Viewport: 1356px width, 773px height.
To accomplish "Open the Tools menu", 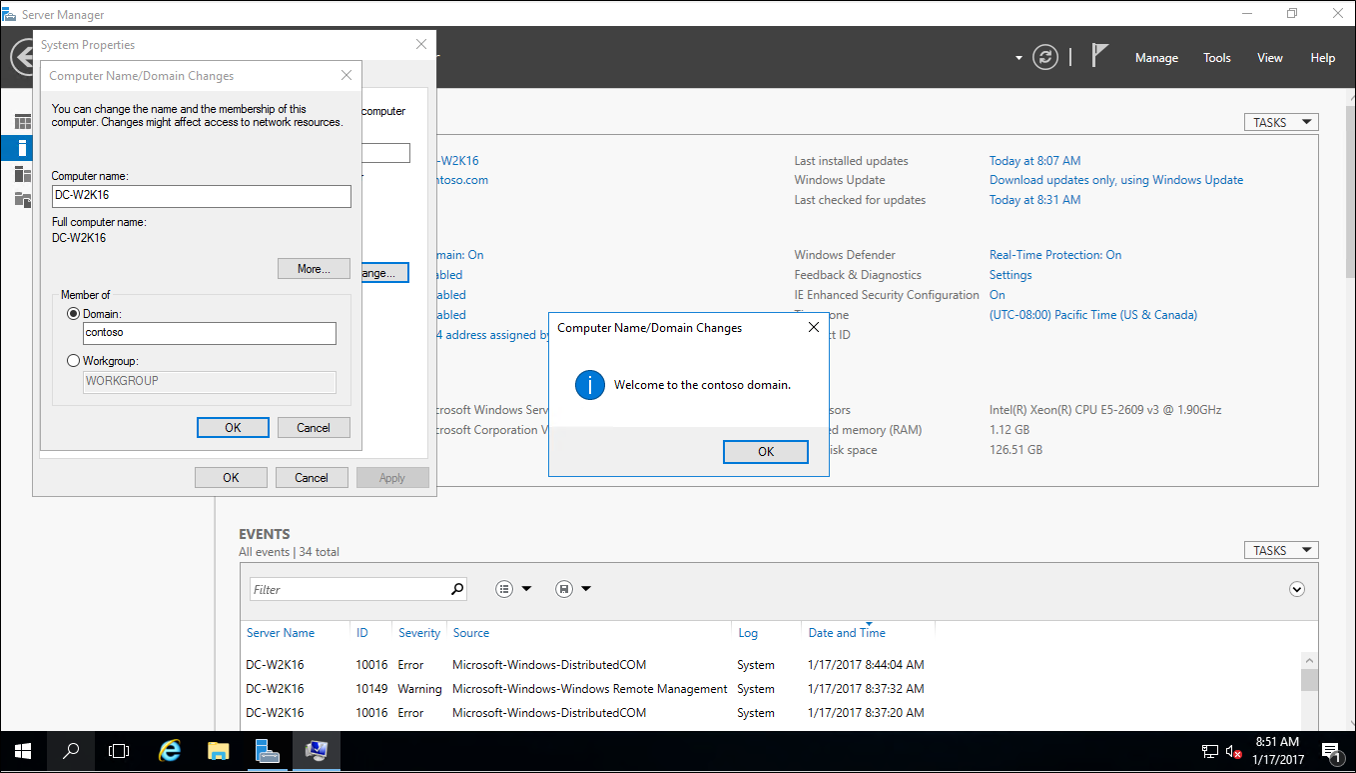I will 1217,58.
